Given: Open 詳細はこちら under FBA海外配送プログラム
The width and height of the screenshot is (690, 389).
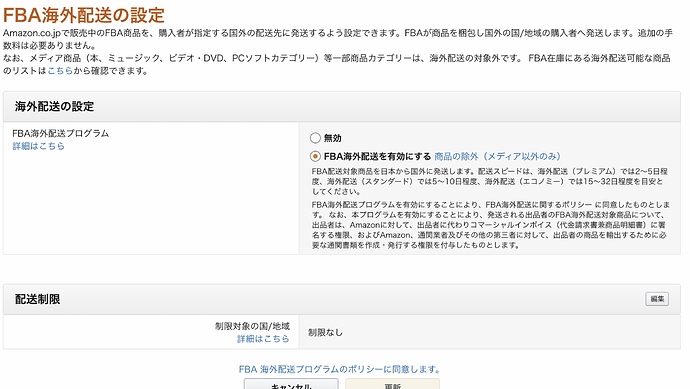Looking at the screenshot, I should (x=38, y=146).
